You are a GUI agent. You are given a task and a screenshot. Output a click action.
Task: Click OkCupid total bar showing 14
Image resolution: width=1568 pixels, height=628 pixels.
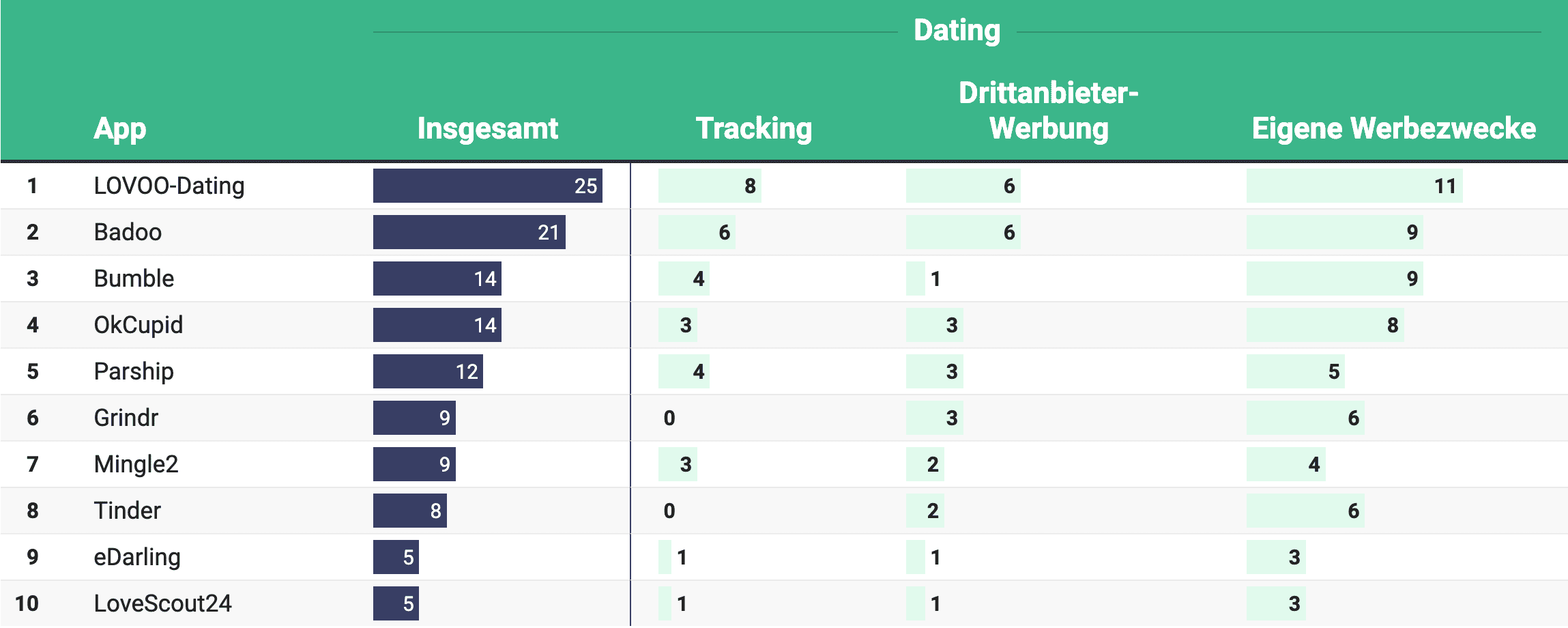click(x=437, y=325)
